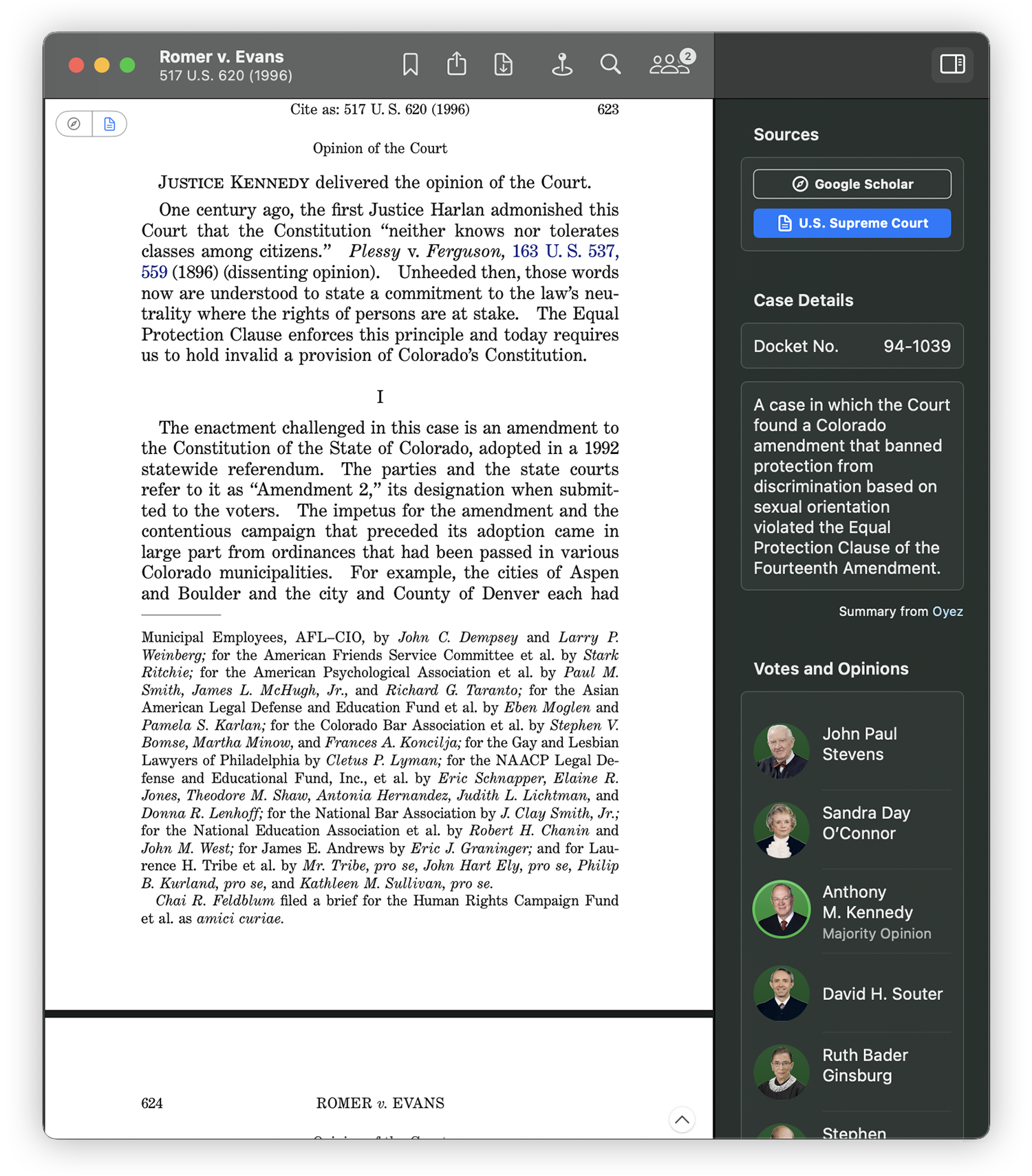Viewport: 1032px width, 1176px height.
Task: Click the bookmark icon in toolbar
Action: pyautogui.click(x=410, y=65)
